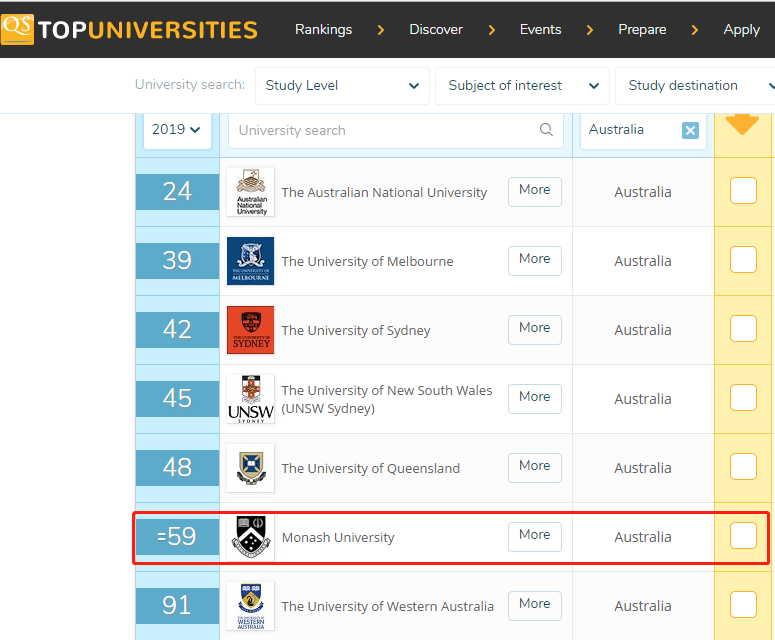The width and height of the screenshot is (775, 640).
Task: Click the UNSW Sydney logo
Action: [250, 399]
